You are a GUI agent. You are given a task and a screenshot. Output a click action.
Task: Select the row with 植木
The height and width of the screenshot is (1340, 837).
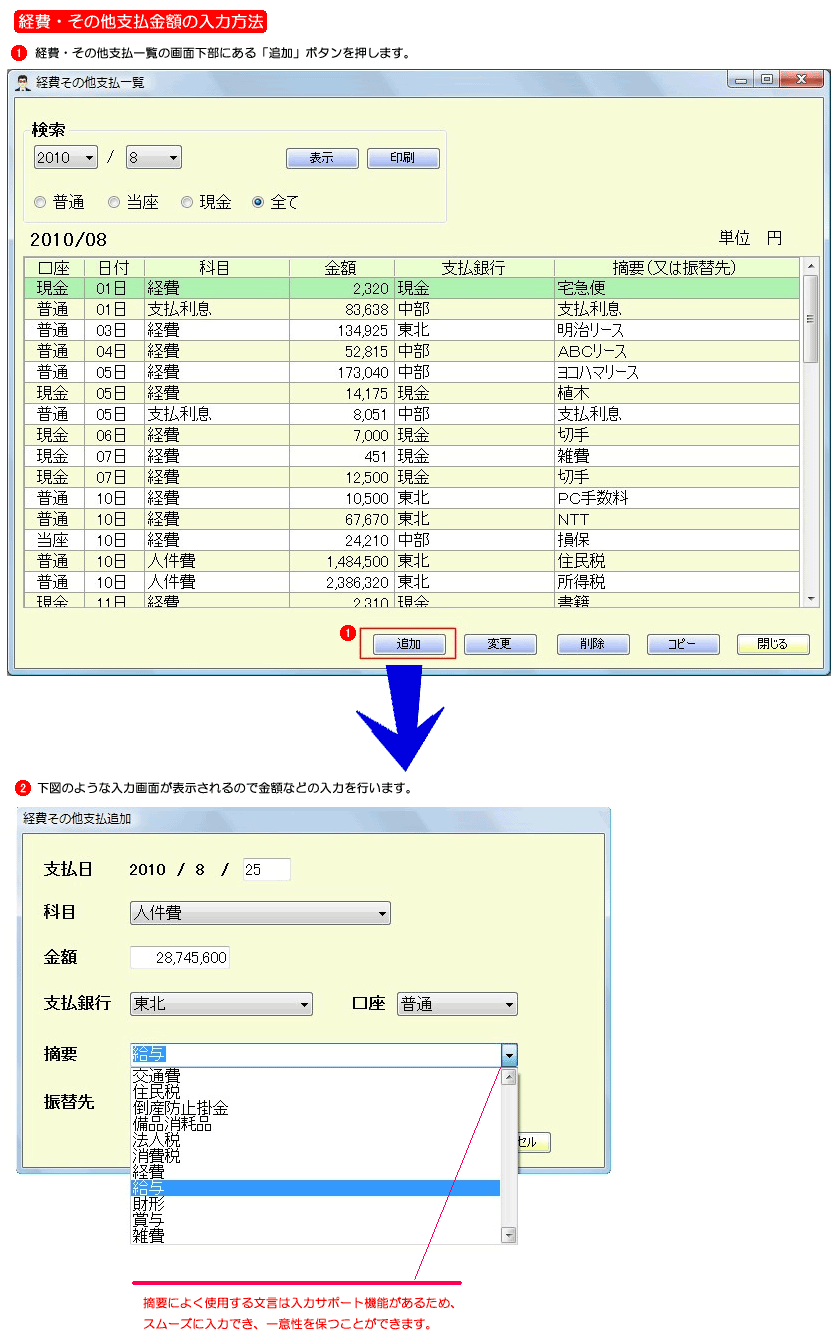tap(412, 393)
